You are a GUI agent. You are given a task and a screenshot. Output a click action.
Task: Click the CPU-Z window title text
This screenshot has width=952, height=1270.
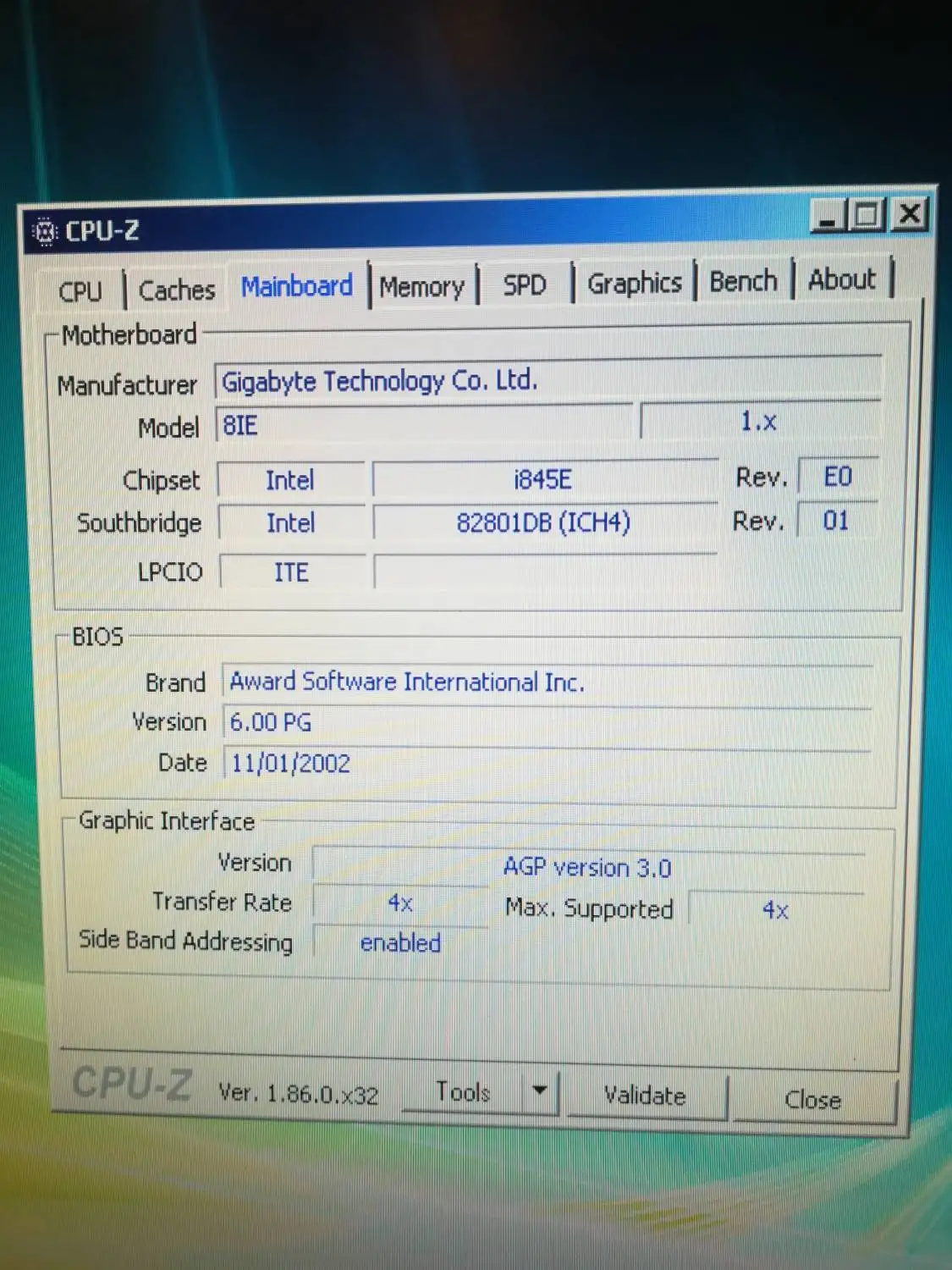(x=102, y=230)
